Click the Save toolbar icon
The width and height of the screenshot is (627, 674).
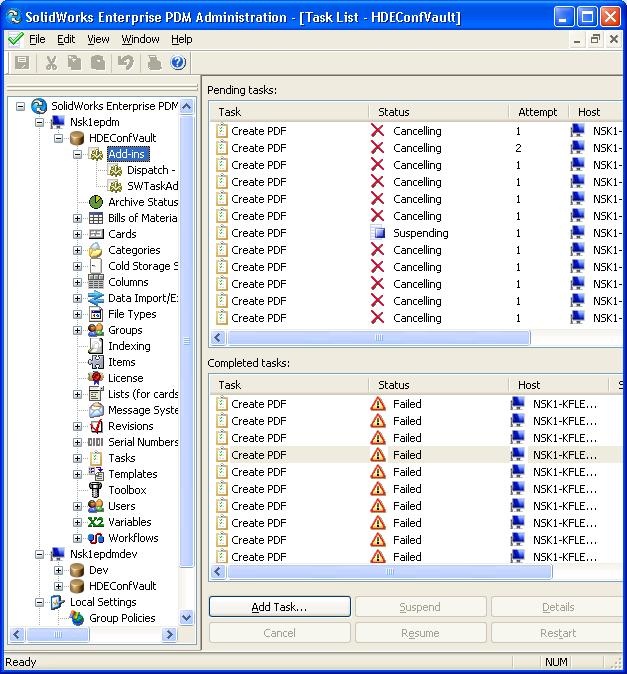22,63
